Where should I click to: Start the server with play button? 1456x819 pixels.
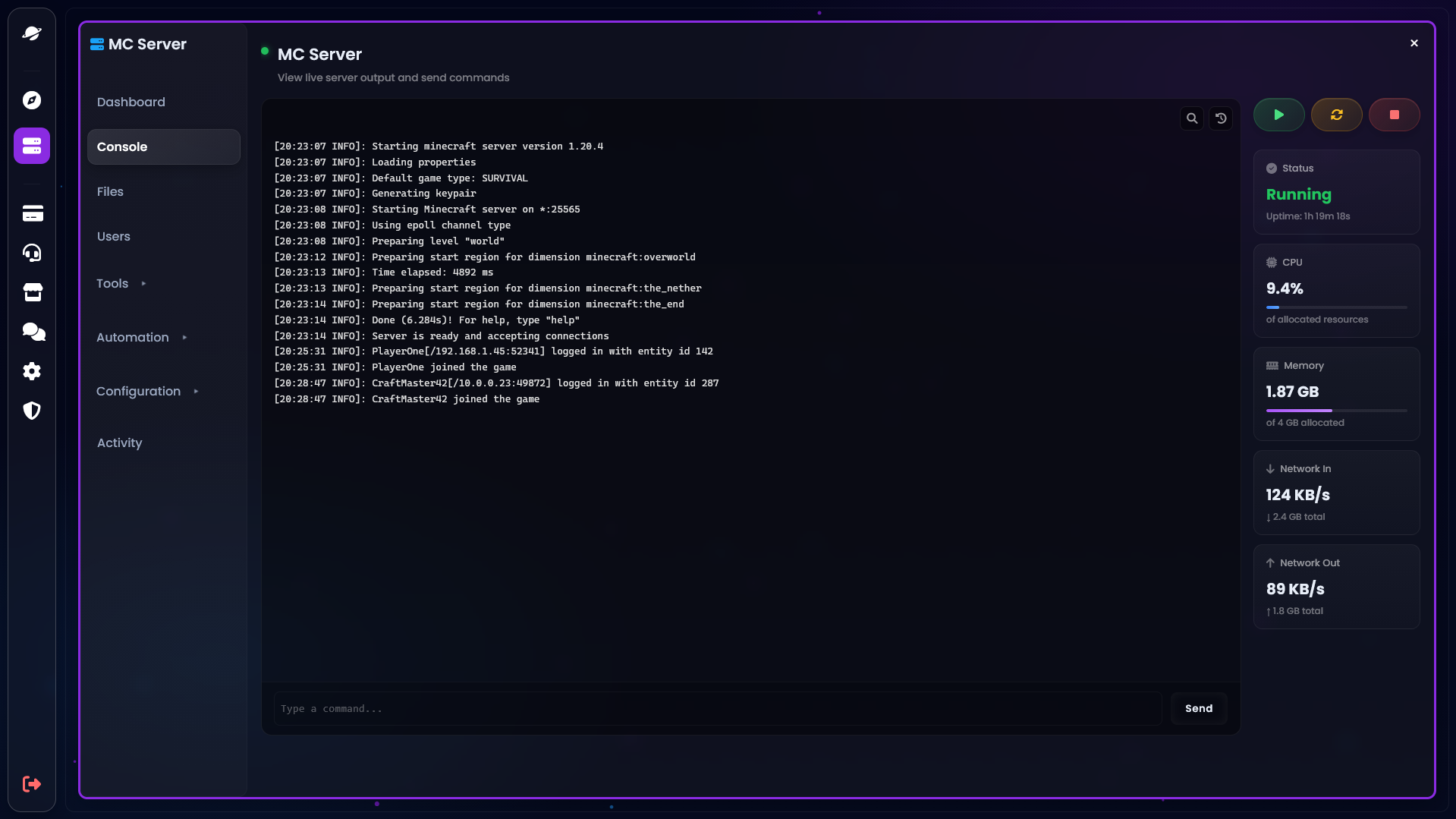tap(1278, 115)
